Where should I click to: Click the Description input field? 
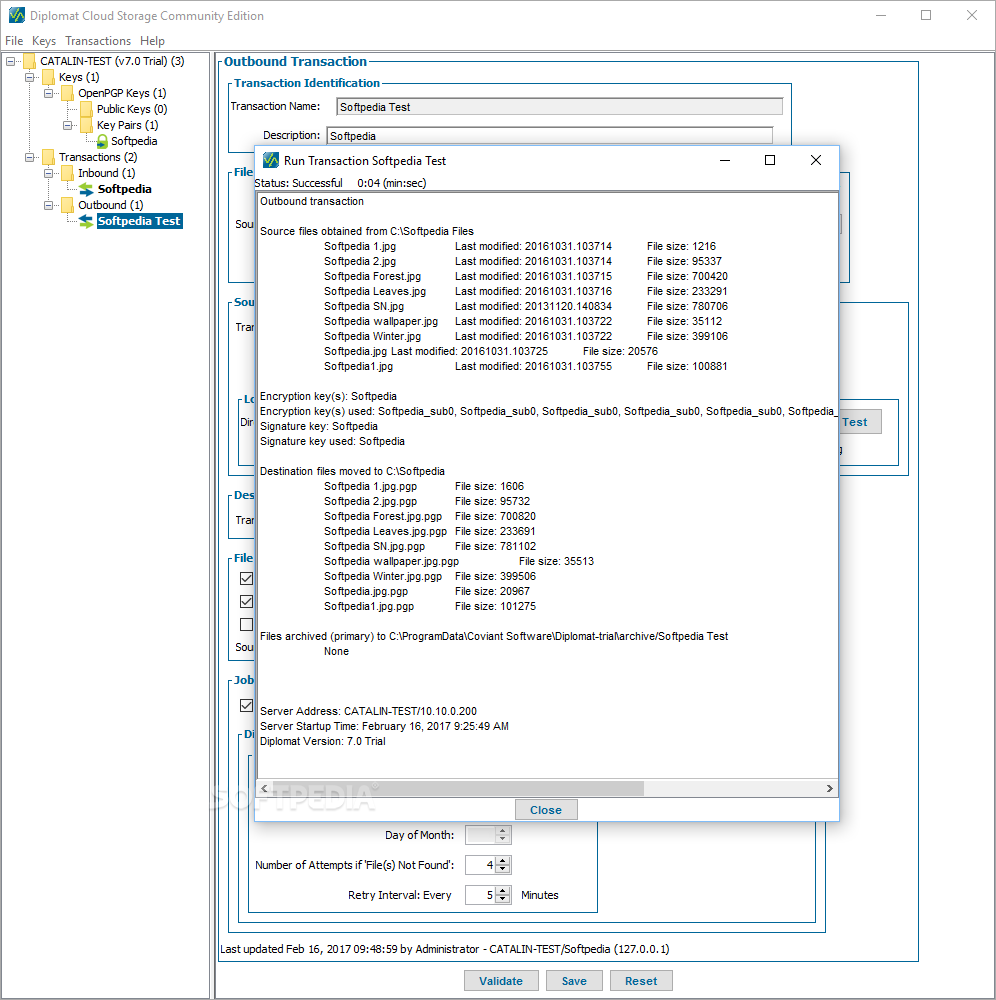550,136
